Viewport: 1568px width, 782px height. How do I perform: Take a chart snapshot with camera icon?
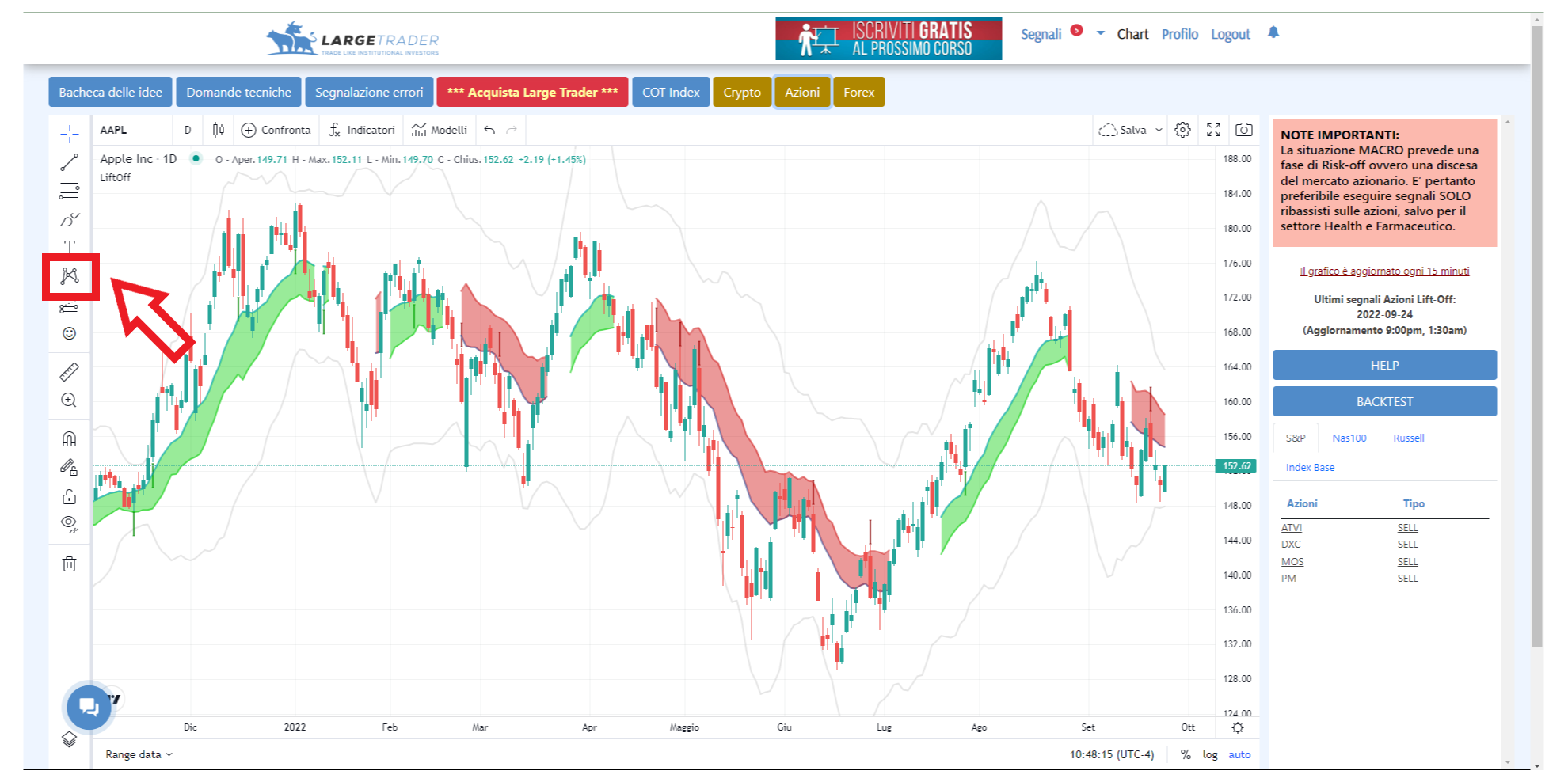[x=1244, y=130]
